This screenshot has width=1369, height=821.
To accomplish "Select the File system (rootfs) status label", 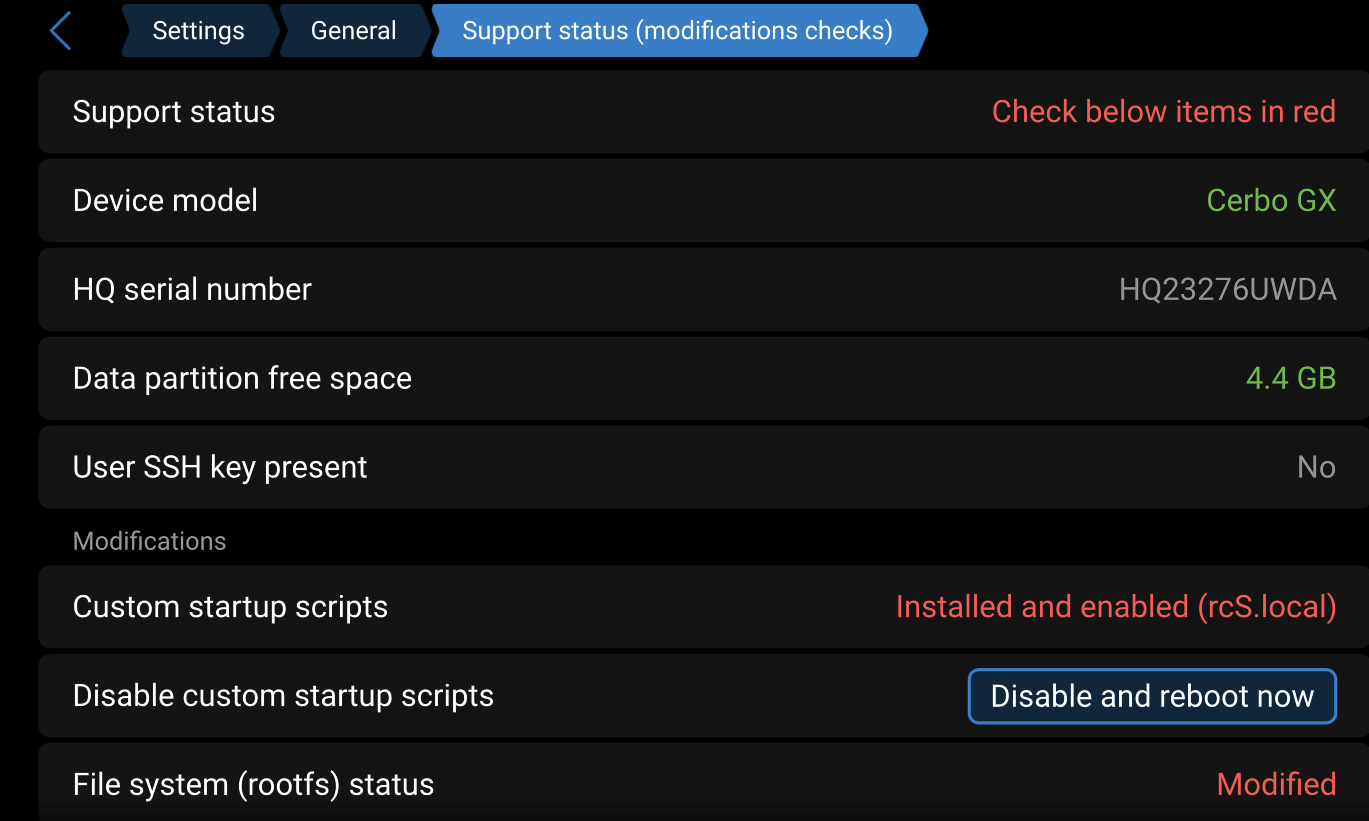I will click(x=253, y=785).
